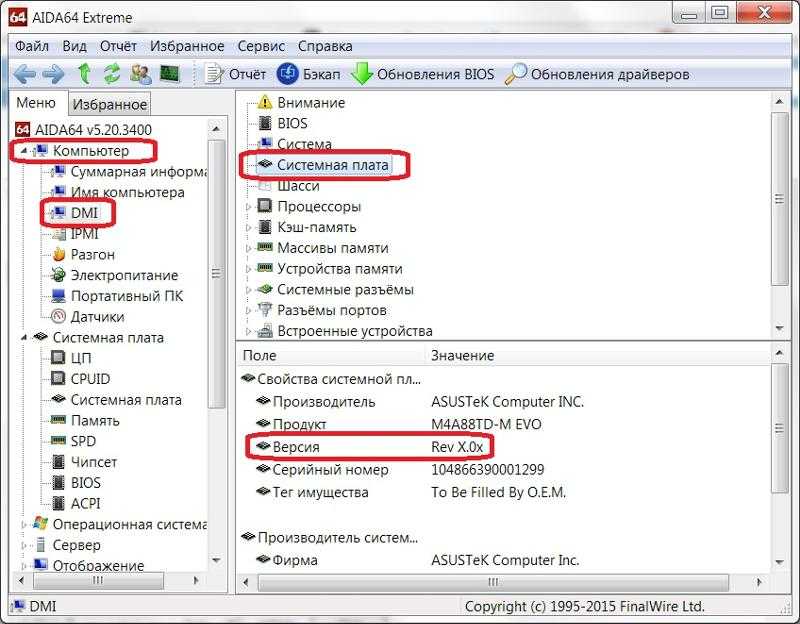
Task: Click the green Up arrow toolbar icon
Action: pos(85,74)
